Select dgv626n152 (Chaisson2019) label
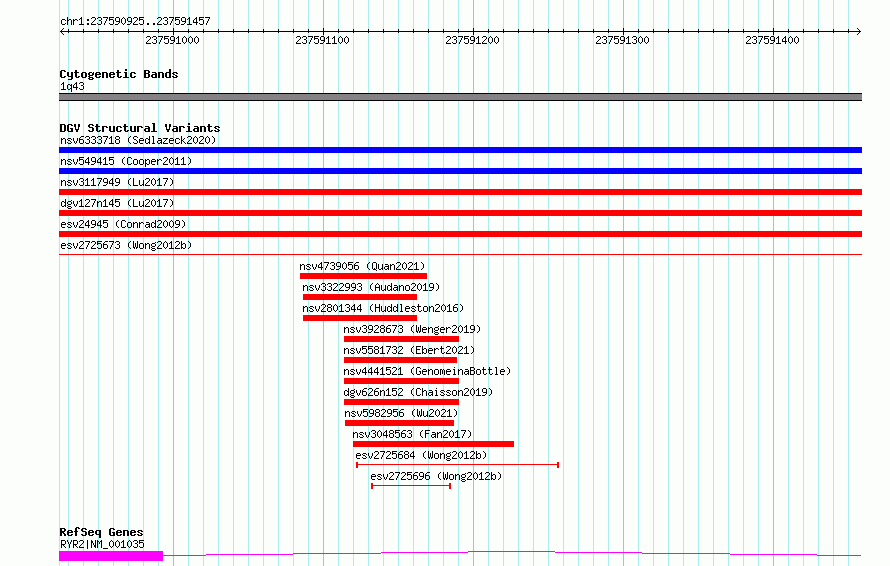Viewport: 890px width, 566px height. (418, 392)
